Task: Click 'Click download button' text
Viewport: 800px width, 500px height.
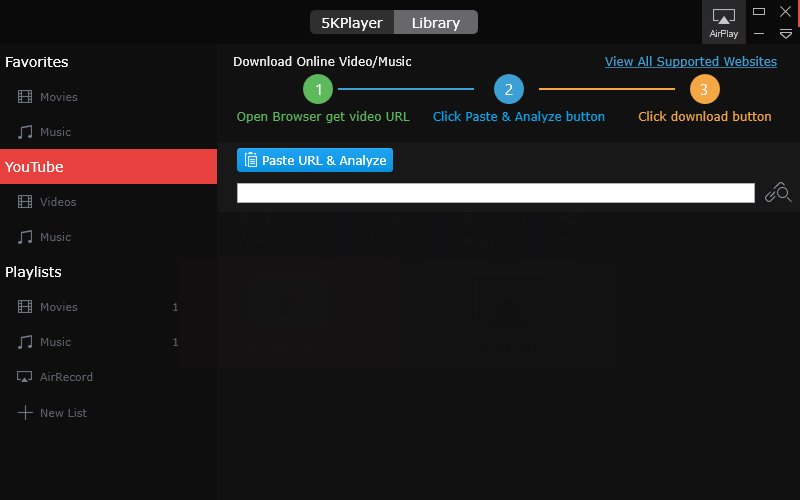Action: [x=705, y=117]
